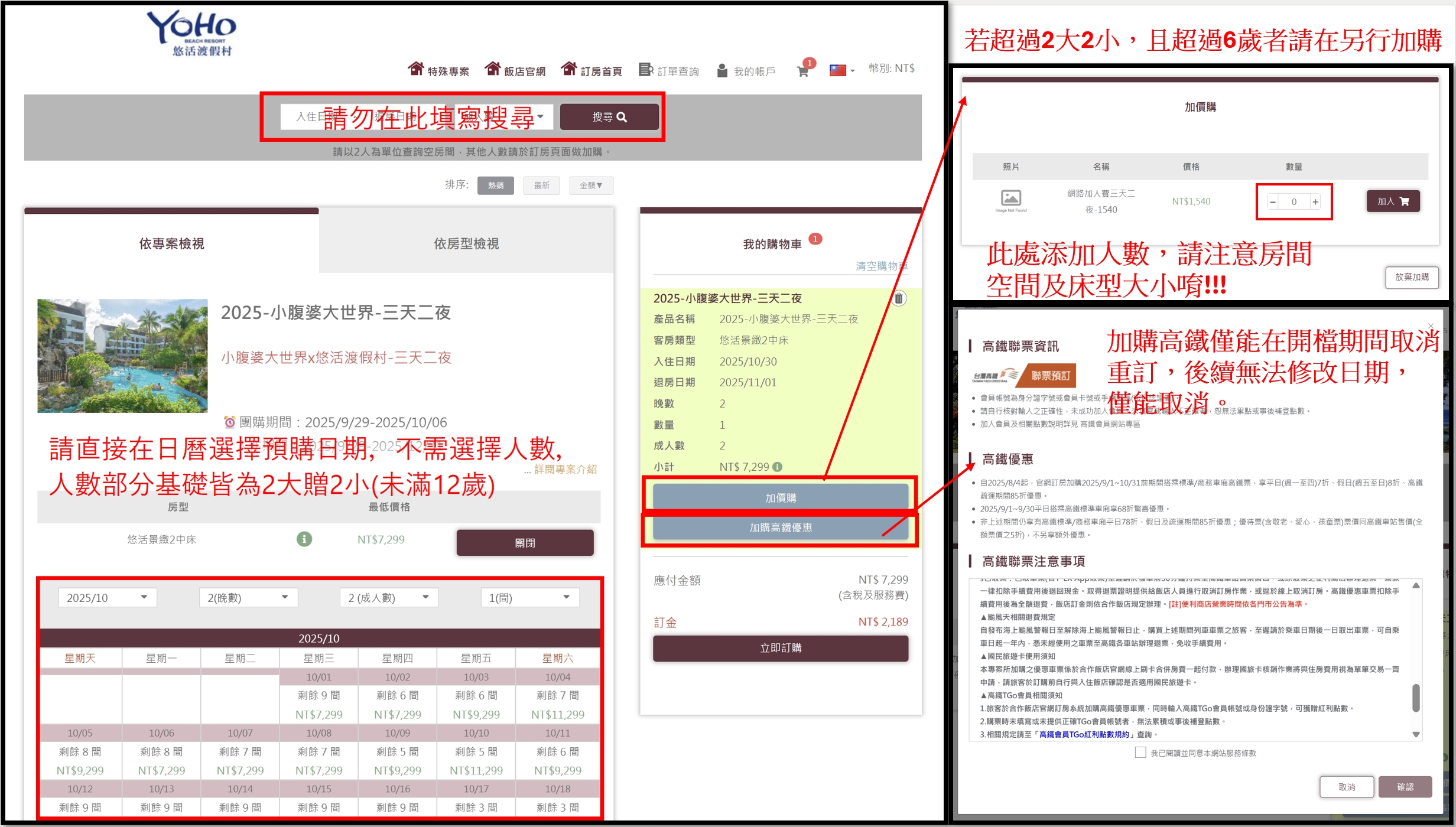Click the 立即訂購 button
Image resolution: width=1456 pixels, height=827 pixels.
click(780, 648)
